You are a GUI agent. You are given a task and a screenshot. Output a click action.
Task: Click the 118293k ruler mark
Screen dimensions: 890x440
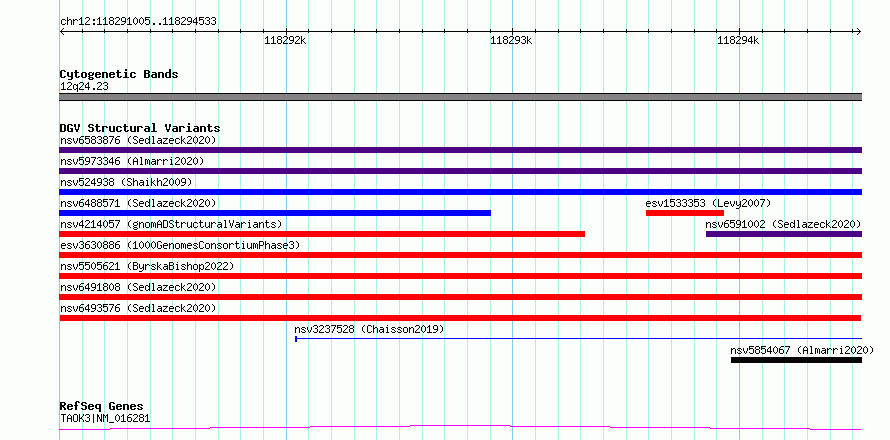(511, 41)
